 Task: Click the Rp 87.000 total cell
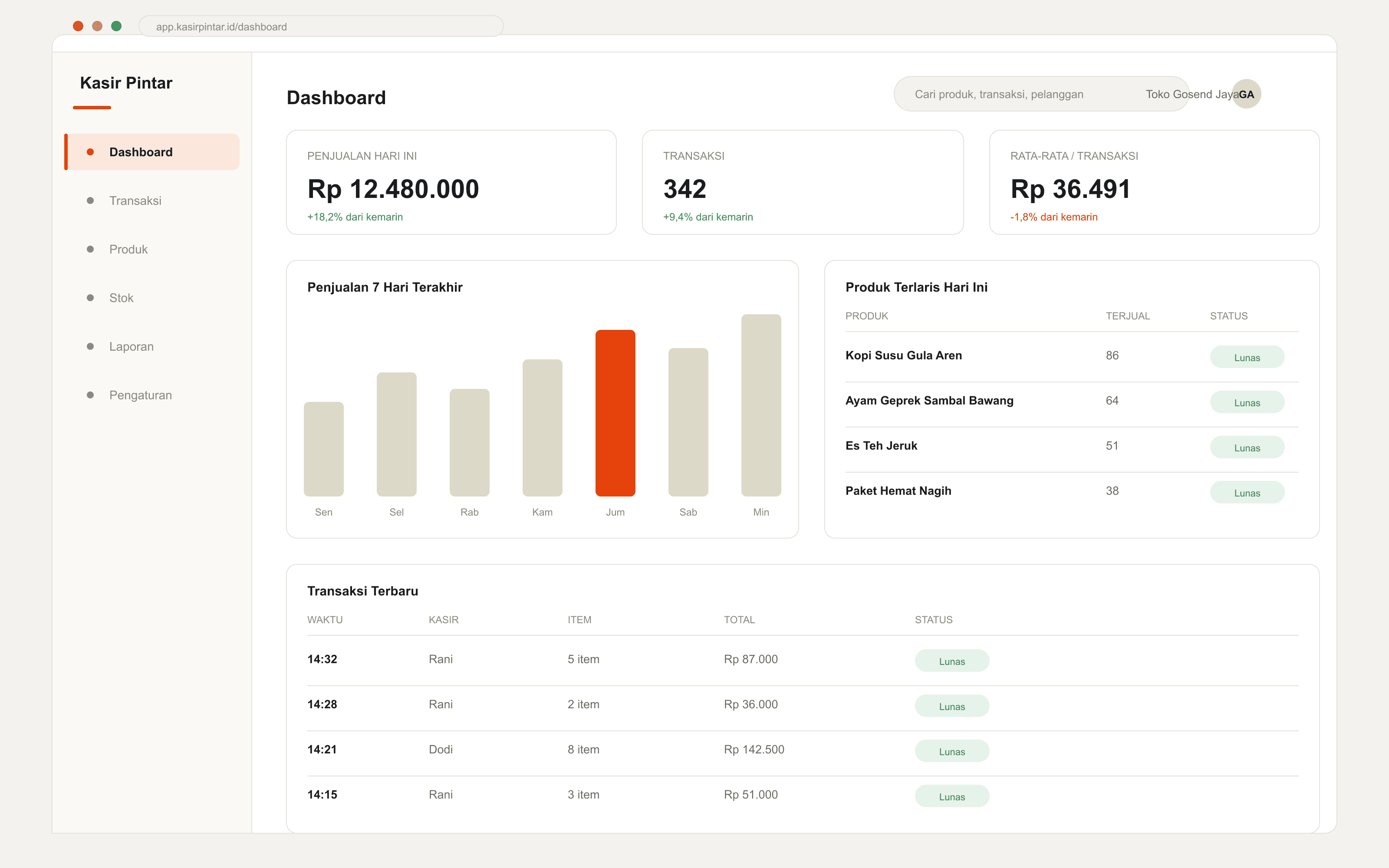751,660
